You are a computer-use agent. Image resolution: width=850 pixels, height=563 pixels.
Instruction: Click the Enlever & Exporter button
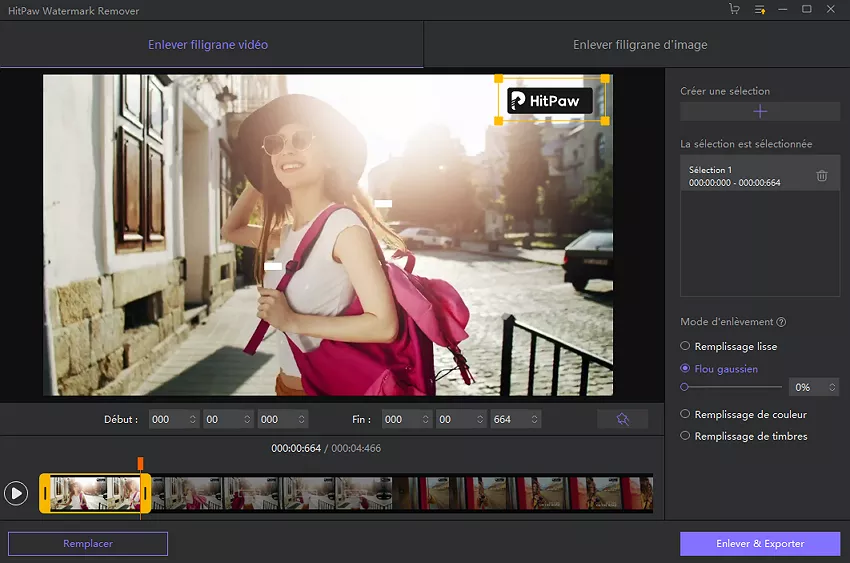pyautogui.click(x=760, y=543)
